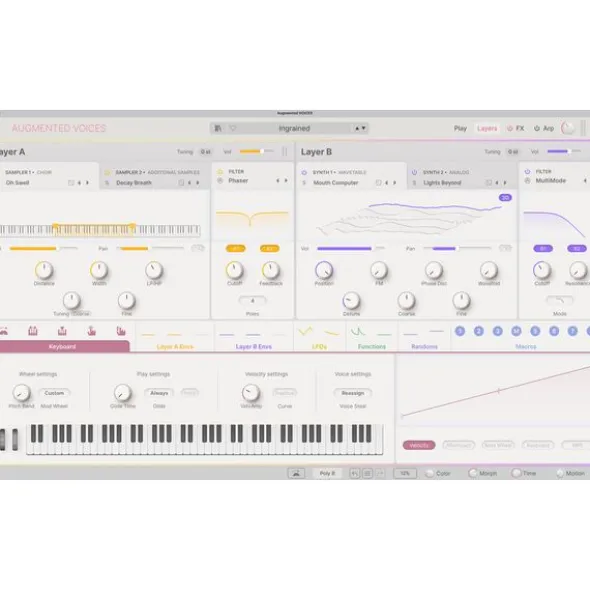Image resolution: width=590 pixels, height=591 pixels.
Task: Click the Position knob in Synth 1
Action: pyautogui.click(x=324, y=270)
